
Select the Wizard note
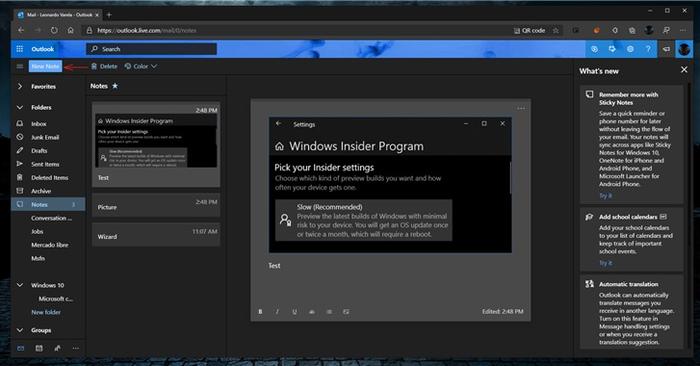[x=156, y=235]
